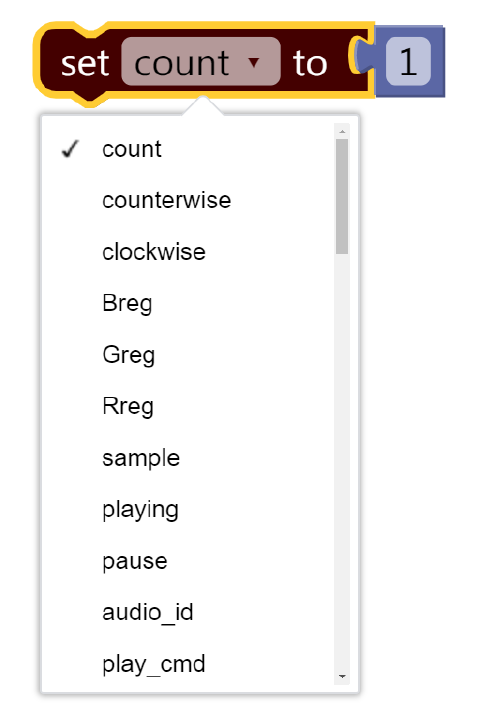Pick the Breg variable
Screen dimensions: 480x720
click(x=188, y=304)
